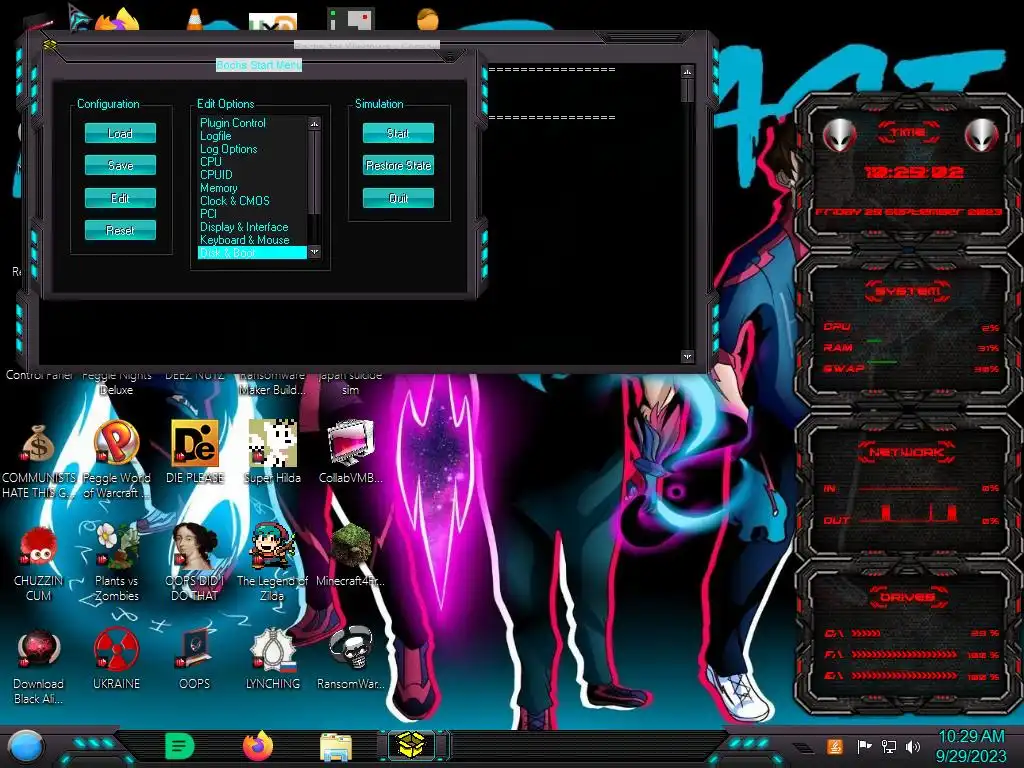Select the CollabVMB... monitor icon
1024x768 pixels.
(x=351, y=452)
